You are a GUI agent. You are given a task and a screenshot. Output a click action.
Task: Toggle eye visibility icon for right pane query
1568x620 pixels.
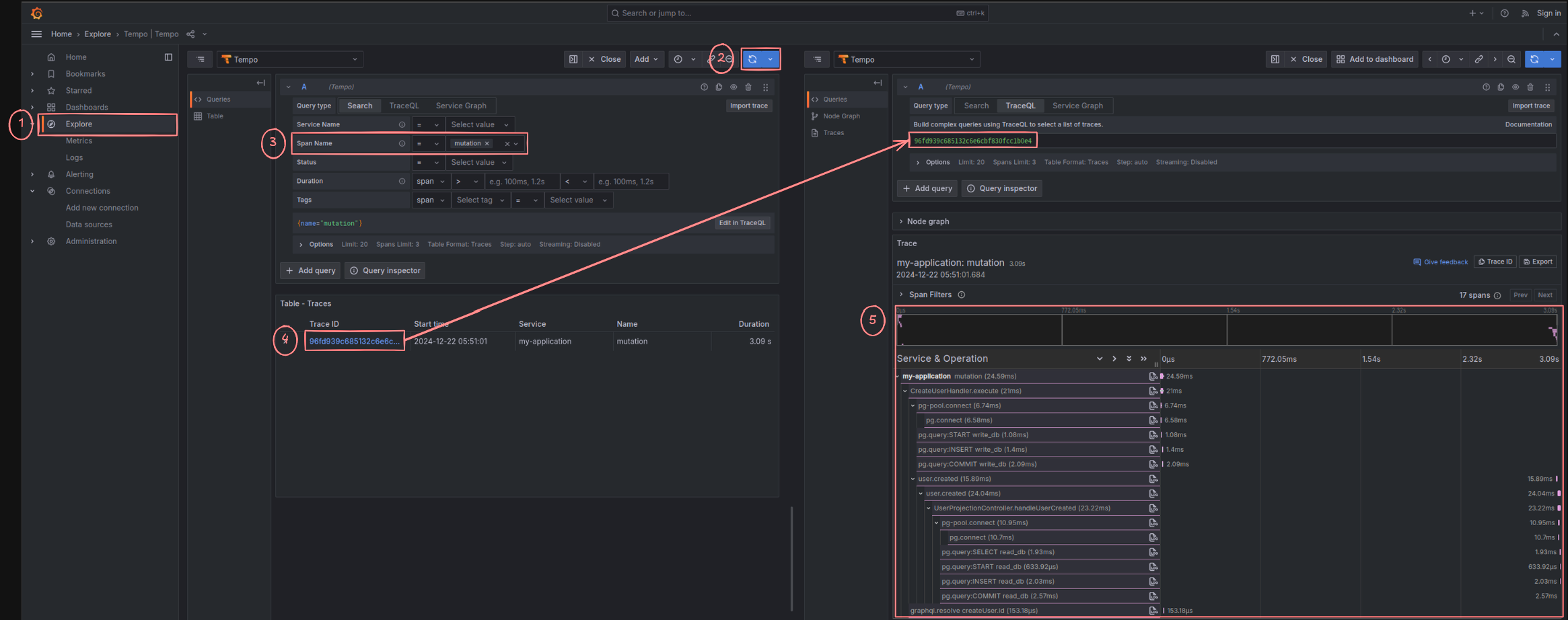[x=1516, y=87]
